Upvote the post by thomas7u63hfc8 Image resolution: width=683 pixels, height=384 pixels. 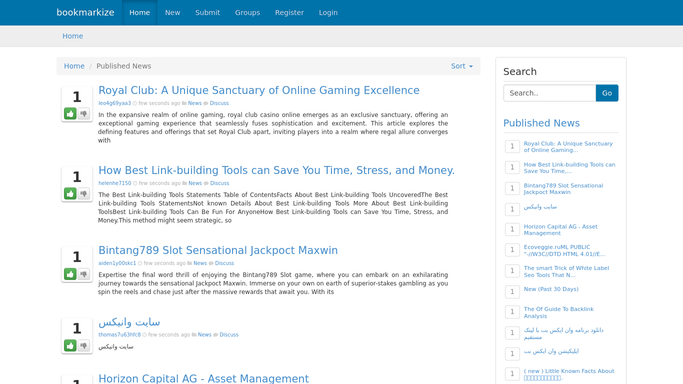[70, 345]
